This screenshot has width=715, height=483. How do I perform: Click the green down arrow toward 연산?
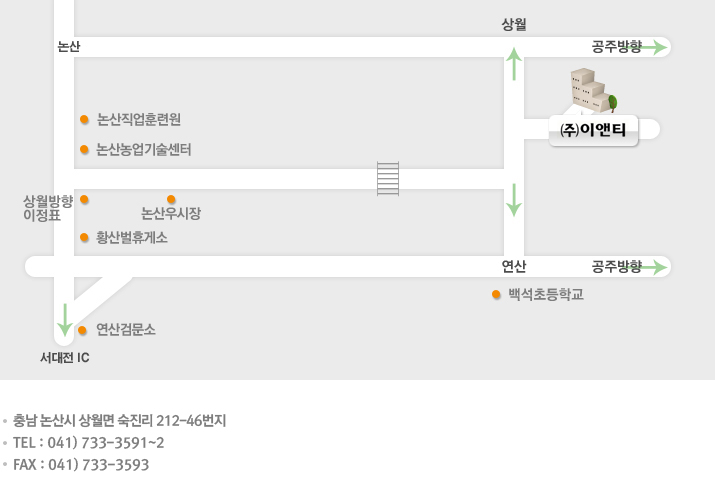tap(514, 200)
